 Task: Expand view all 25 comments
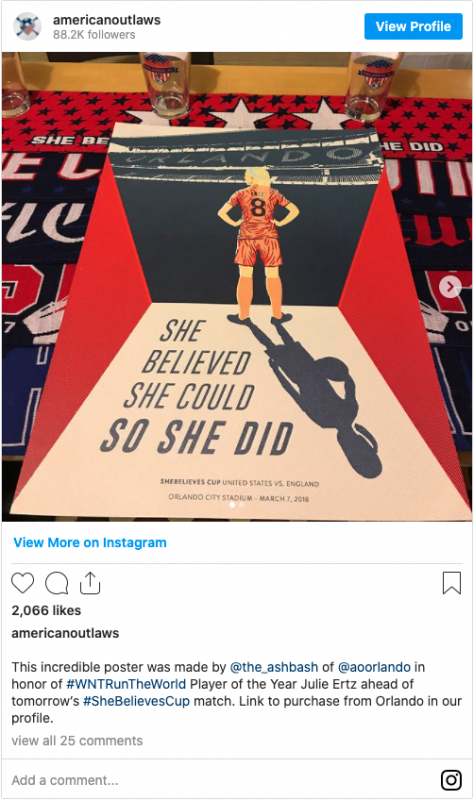[77, 740]
